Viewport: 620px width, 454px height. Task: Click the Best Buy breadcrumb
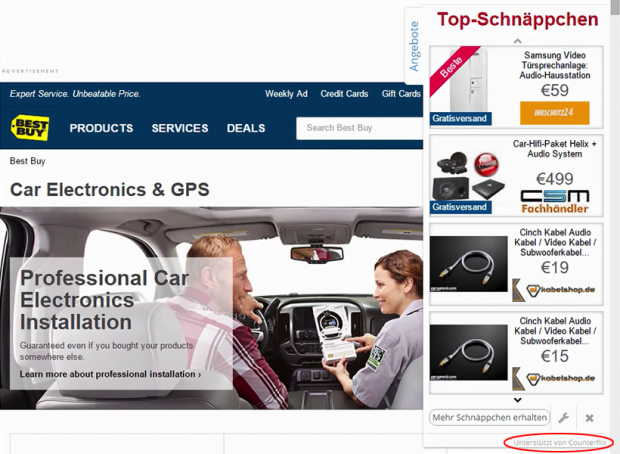(28, 161)
